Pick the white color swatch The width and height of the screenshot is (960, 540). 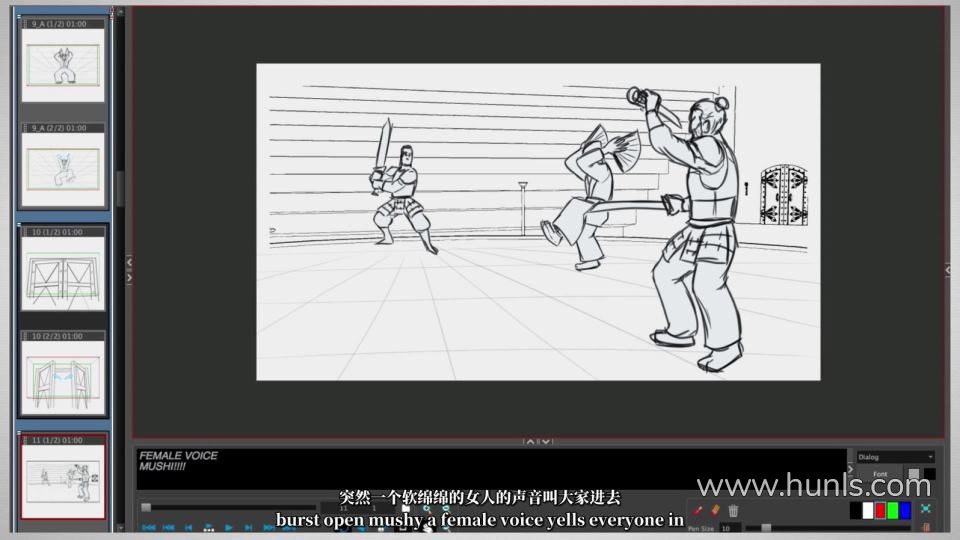(x=868, y=510)
